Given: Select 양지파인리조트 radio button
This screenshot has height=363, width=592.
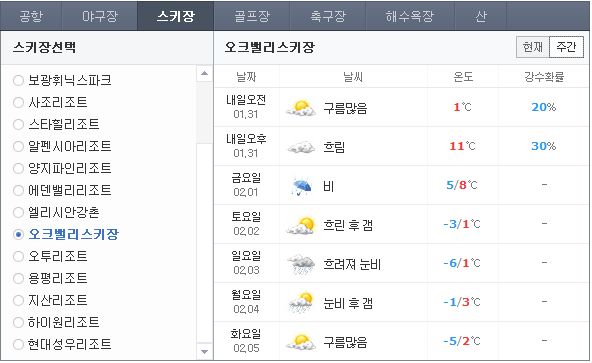Looking at the screenshot, I should 18,168.
